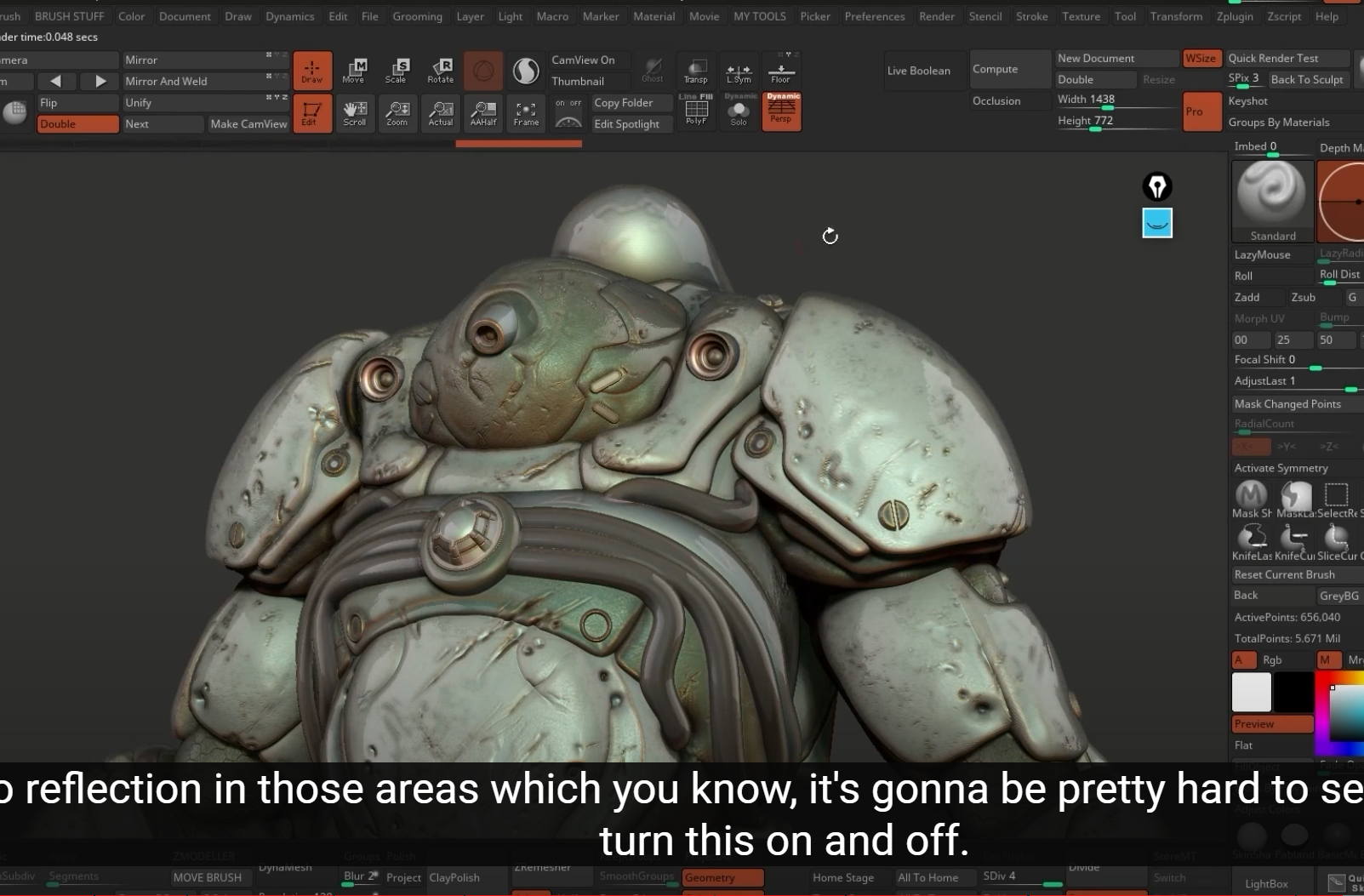1364x896 pixels.
Task: Click Mirror And Weld
Action: point(204,81)
